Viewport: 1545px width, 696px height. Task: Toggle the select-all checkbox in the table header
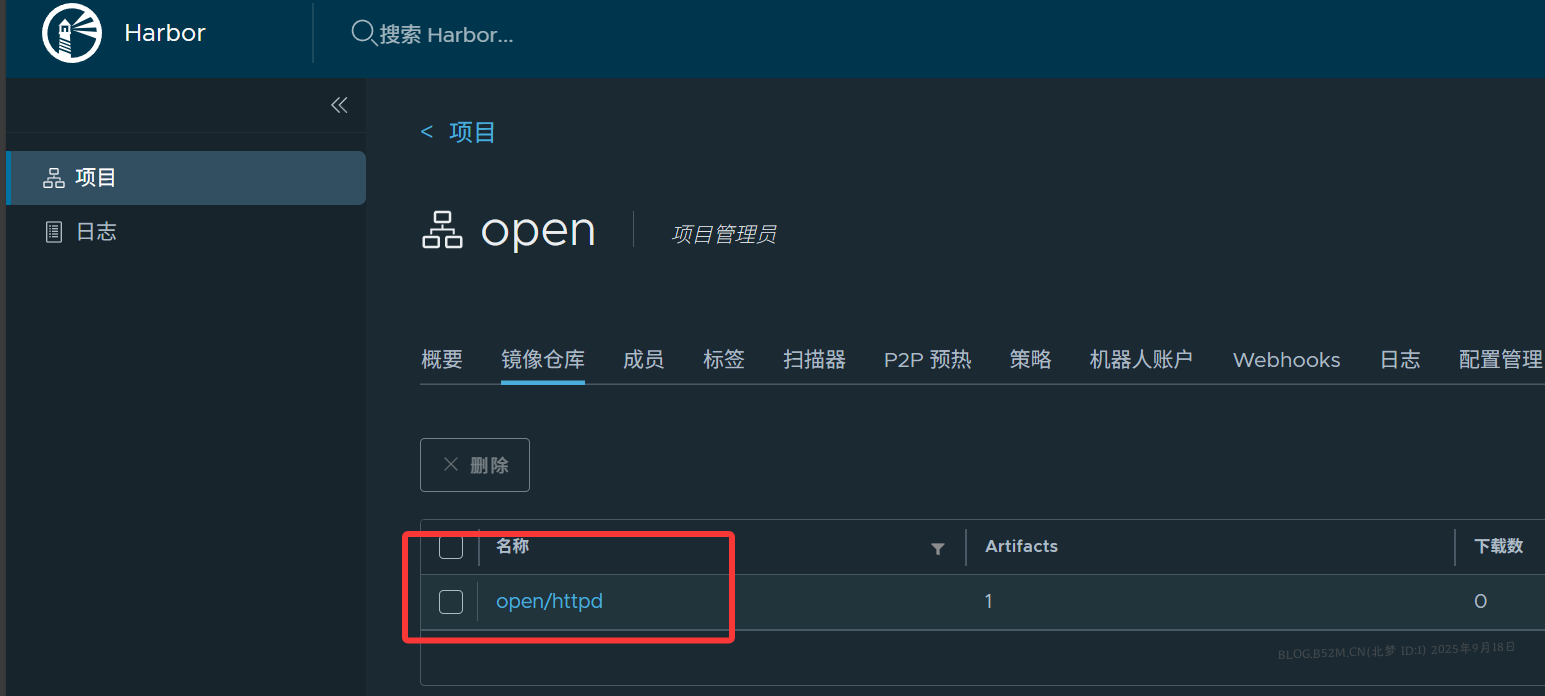[451, 548]
